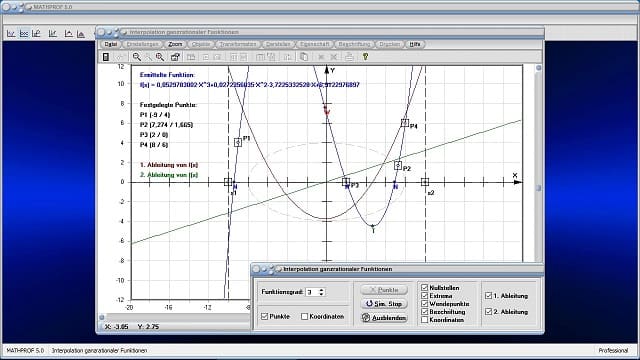Click the fifth graph icon in MathProf main toolbar
This screenshot has width=640, height=360.
point(68,33)
